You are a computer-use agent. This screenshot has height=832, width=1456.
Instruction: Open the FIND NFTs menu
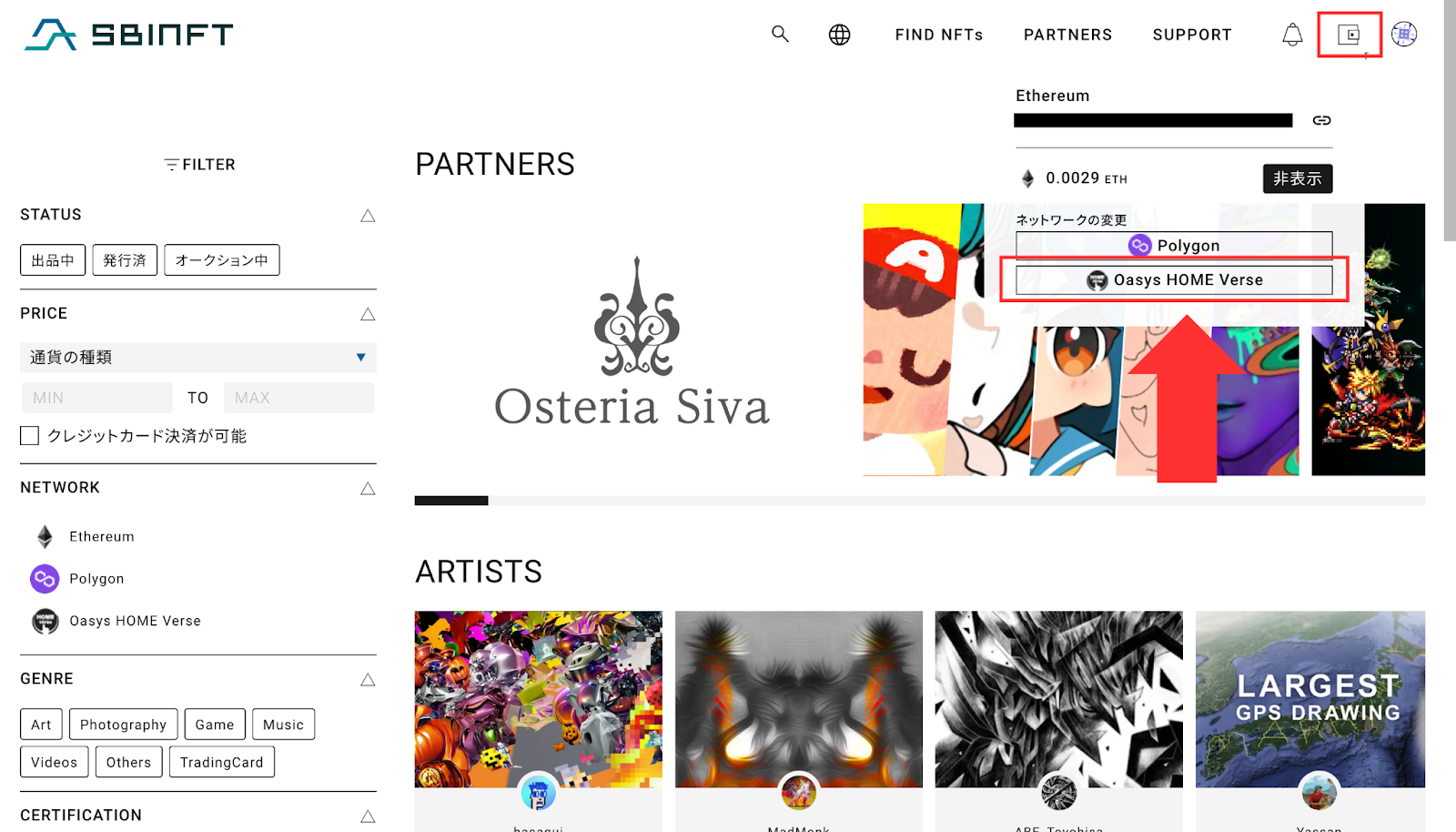(939, 35)
